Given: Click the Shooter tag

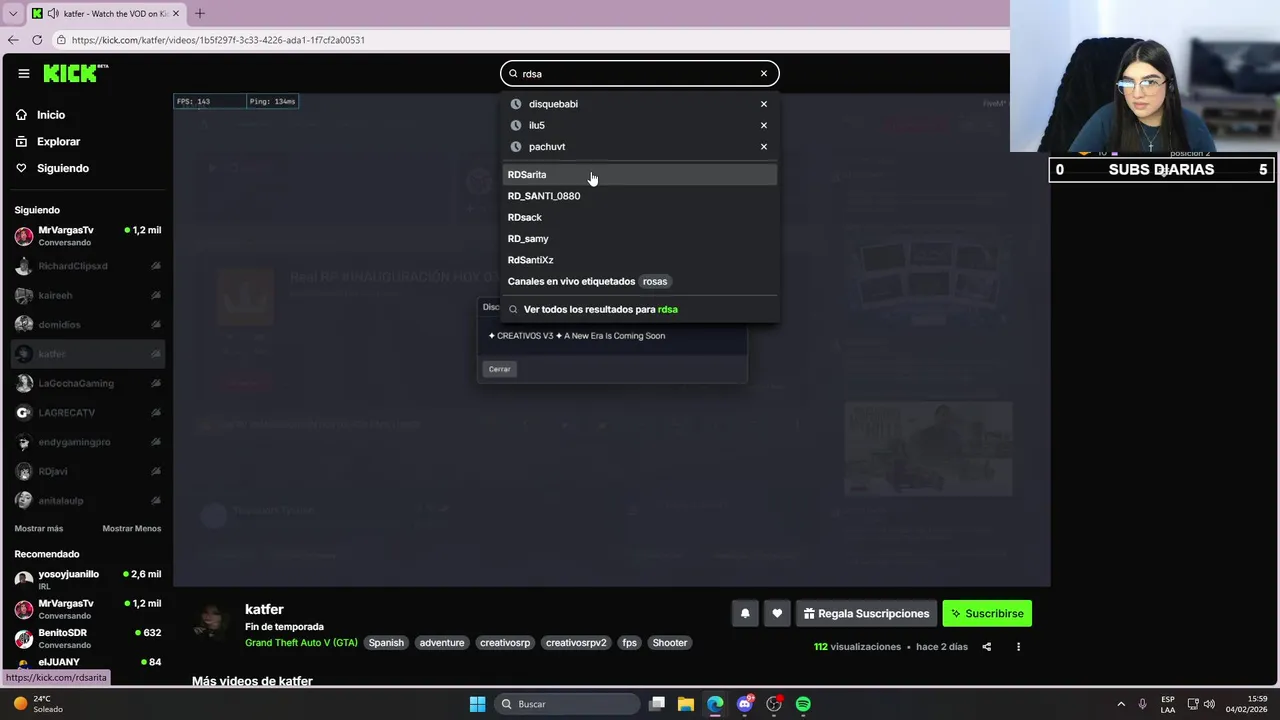Looking at the screenshot, I should (670, 643).
